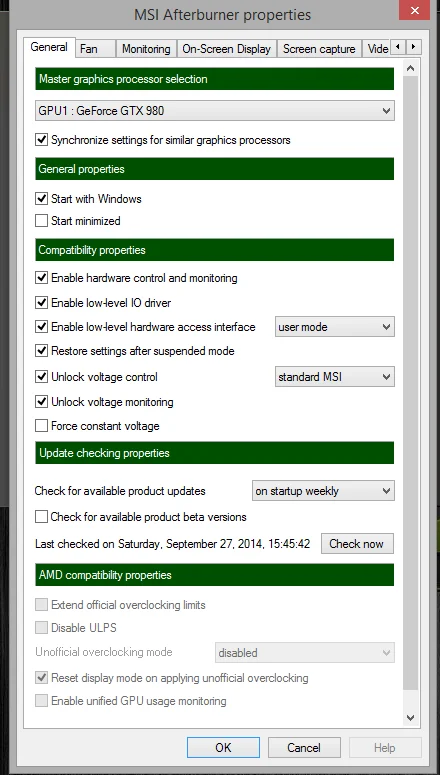Enable Force constant voltage
This screenshot has height=775, width=440.
[42, 426]
